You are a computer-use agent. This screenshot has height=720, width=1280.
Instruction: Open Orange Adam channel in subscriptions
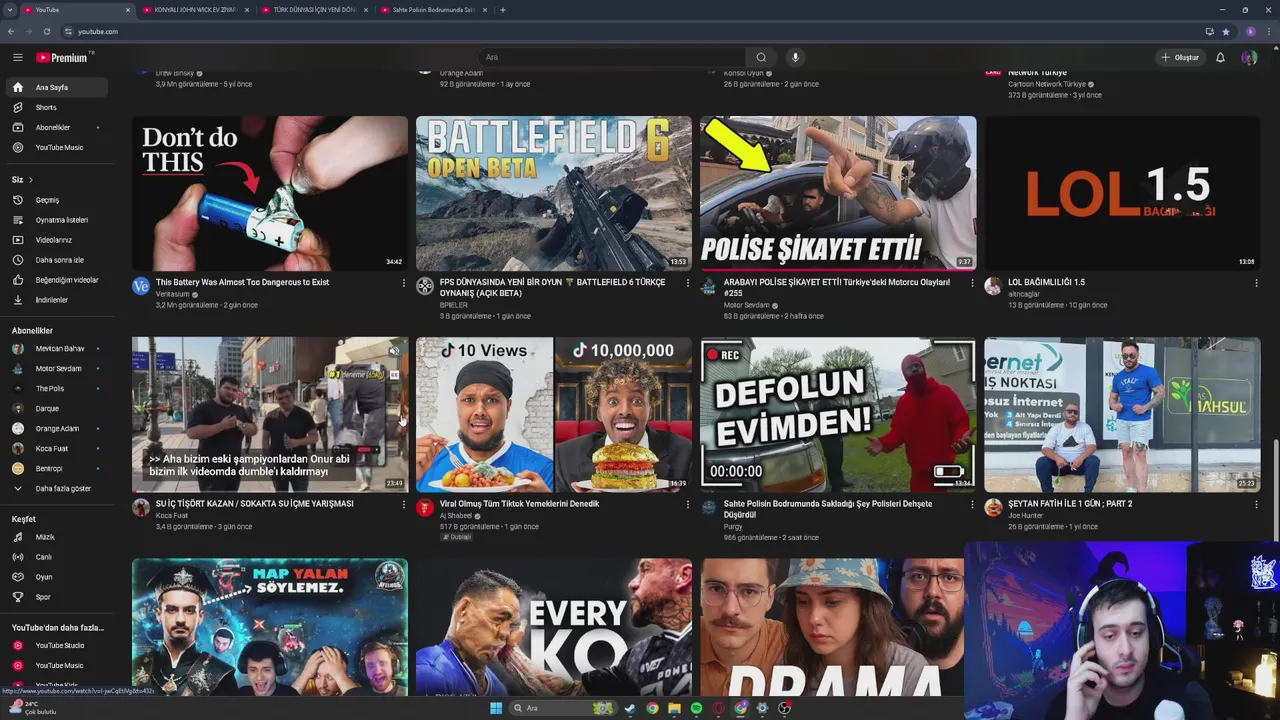55,428
